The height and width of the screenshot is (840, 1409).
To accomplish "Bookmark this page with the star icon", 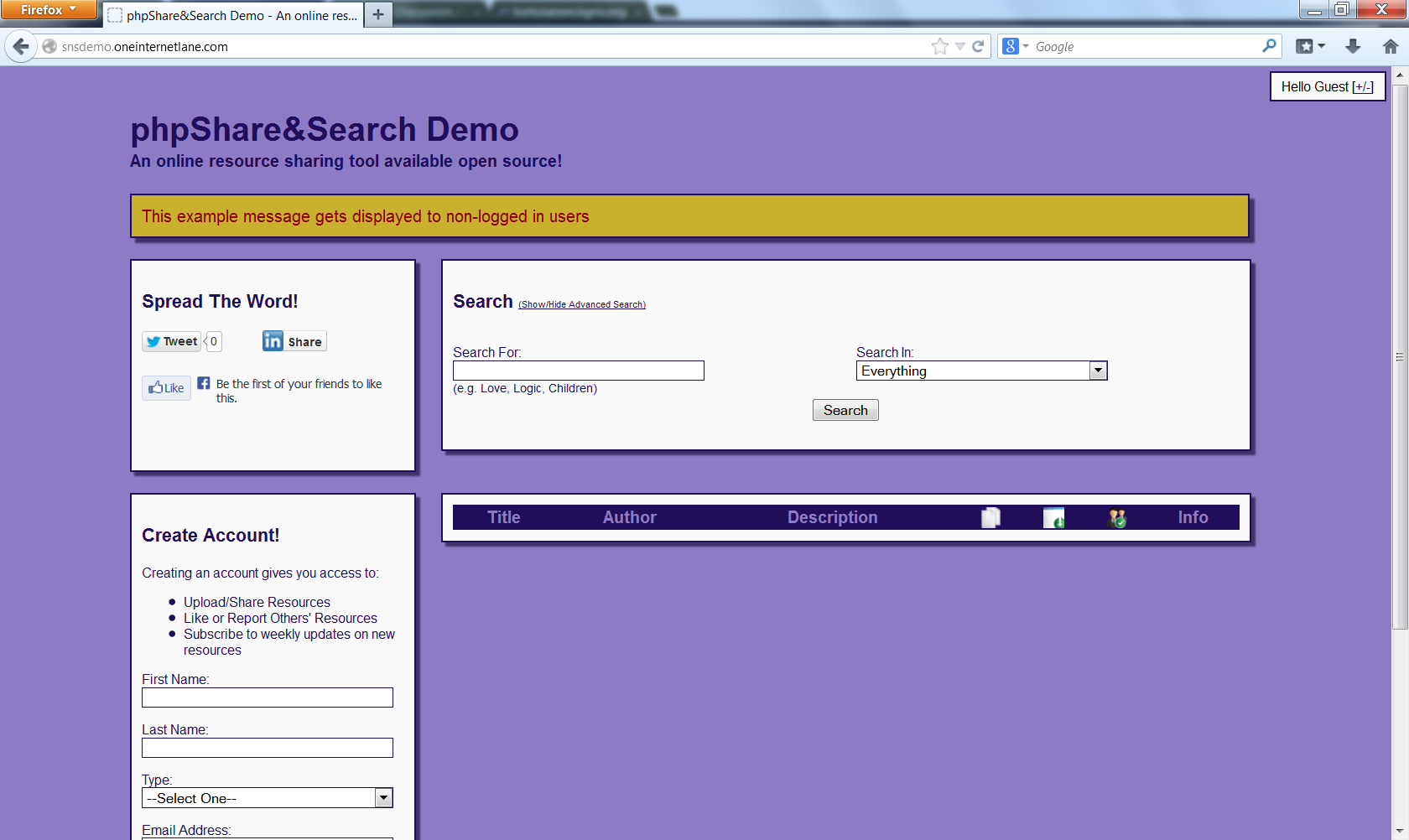I will (939, 47).
